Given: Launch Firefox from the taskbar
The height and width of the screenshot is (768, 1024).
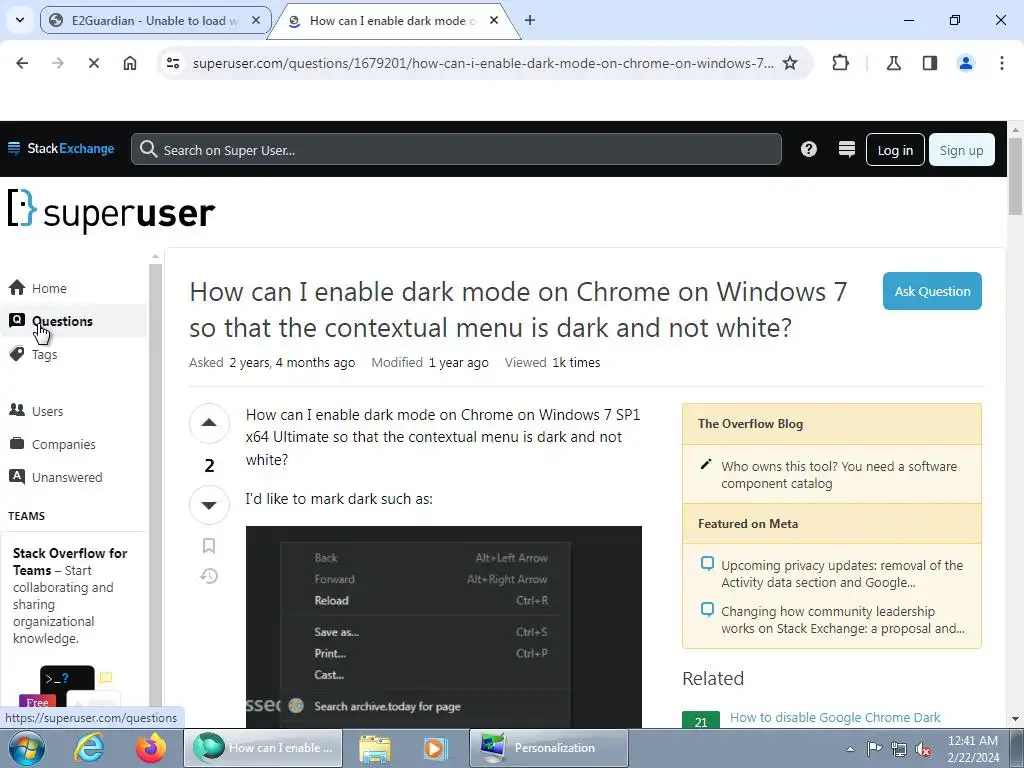Looking at the screenshot, I should 151,748.
